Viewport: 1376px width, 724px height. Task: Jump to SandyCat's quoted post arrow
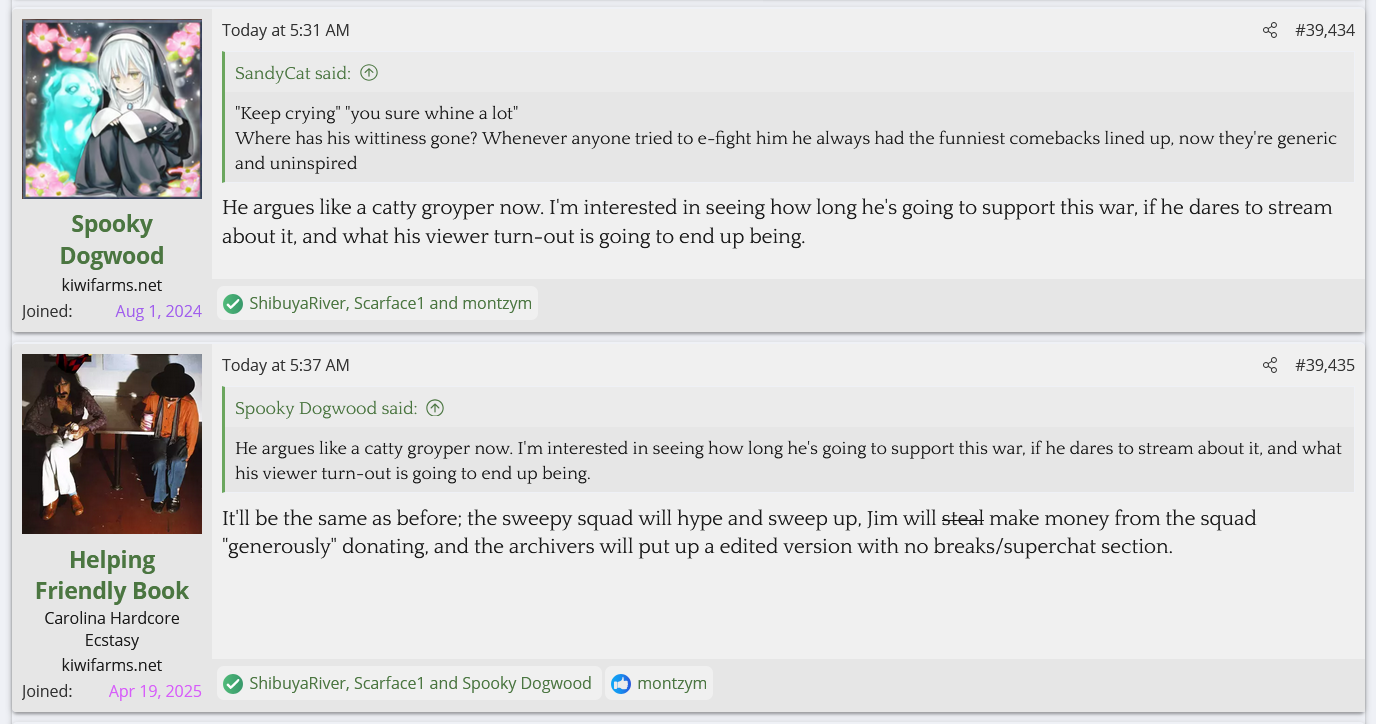[369, 73]
